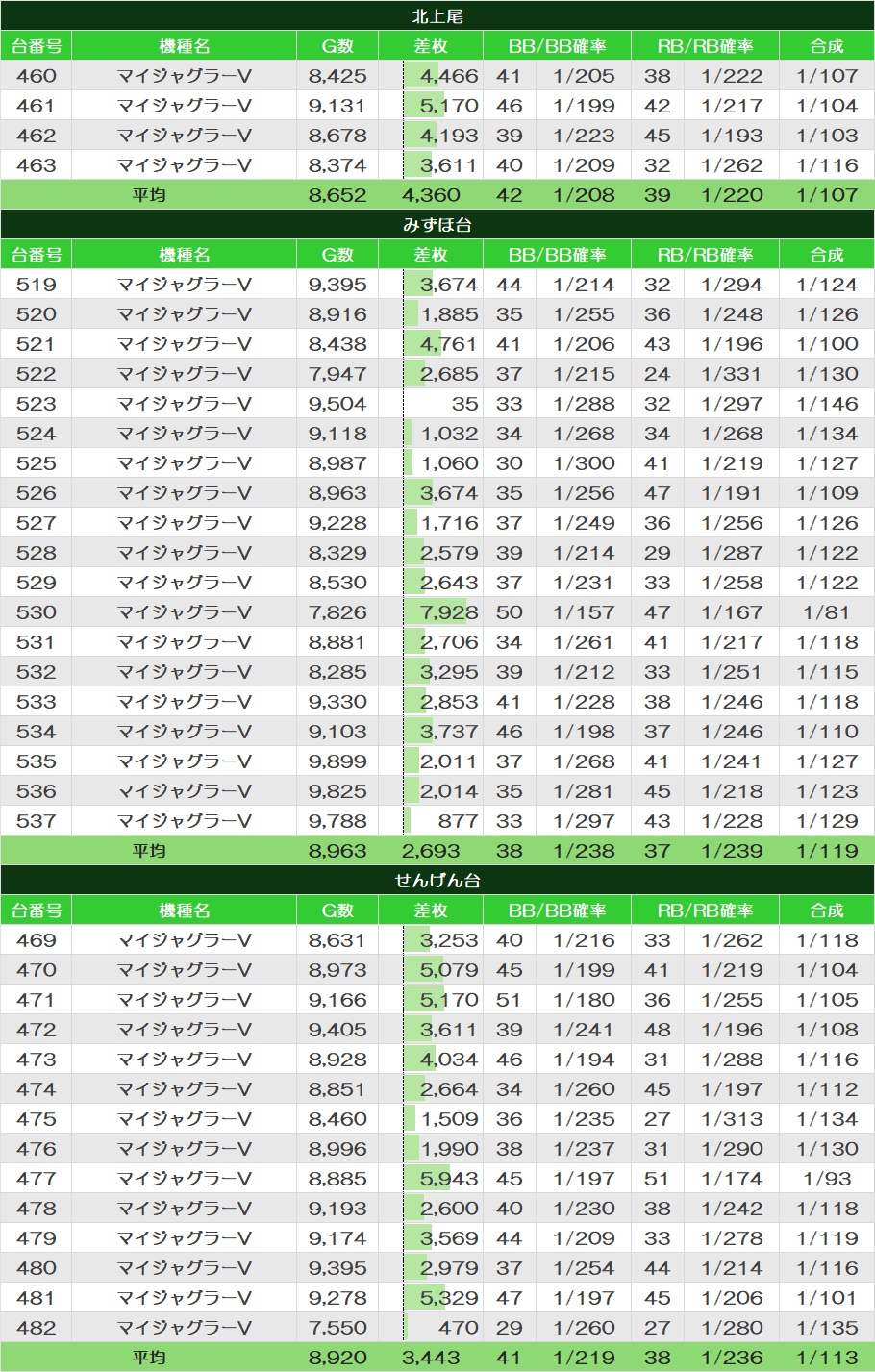Click みずほ台 average 差枚 2,693
This screenshot has width=875, height=1372.
point(431,851)
